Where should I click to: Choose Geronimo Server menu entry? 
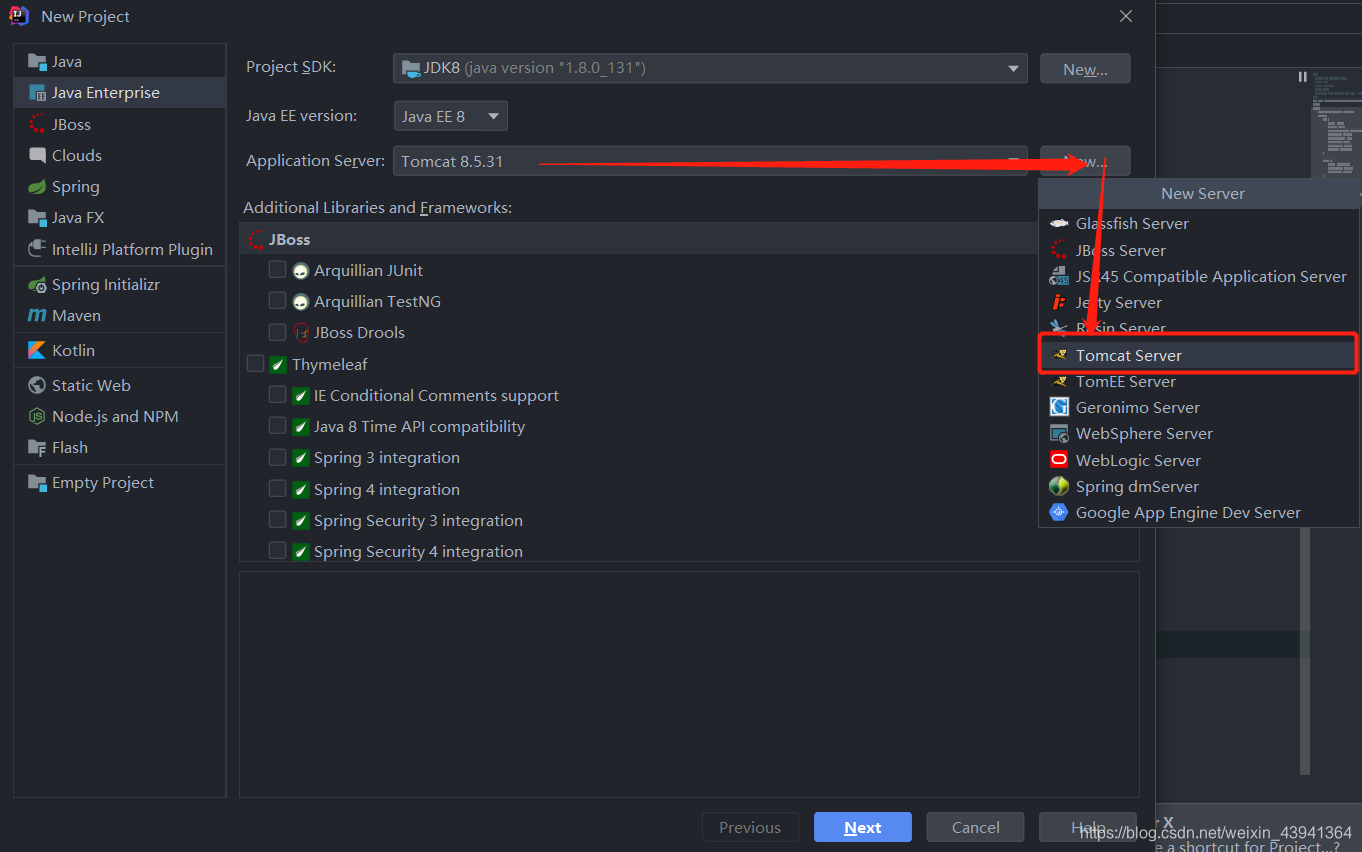[1199, 407]
